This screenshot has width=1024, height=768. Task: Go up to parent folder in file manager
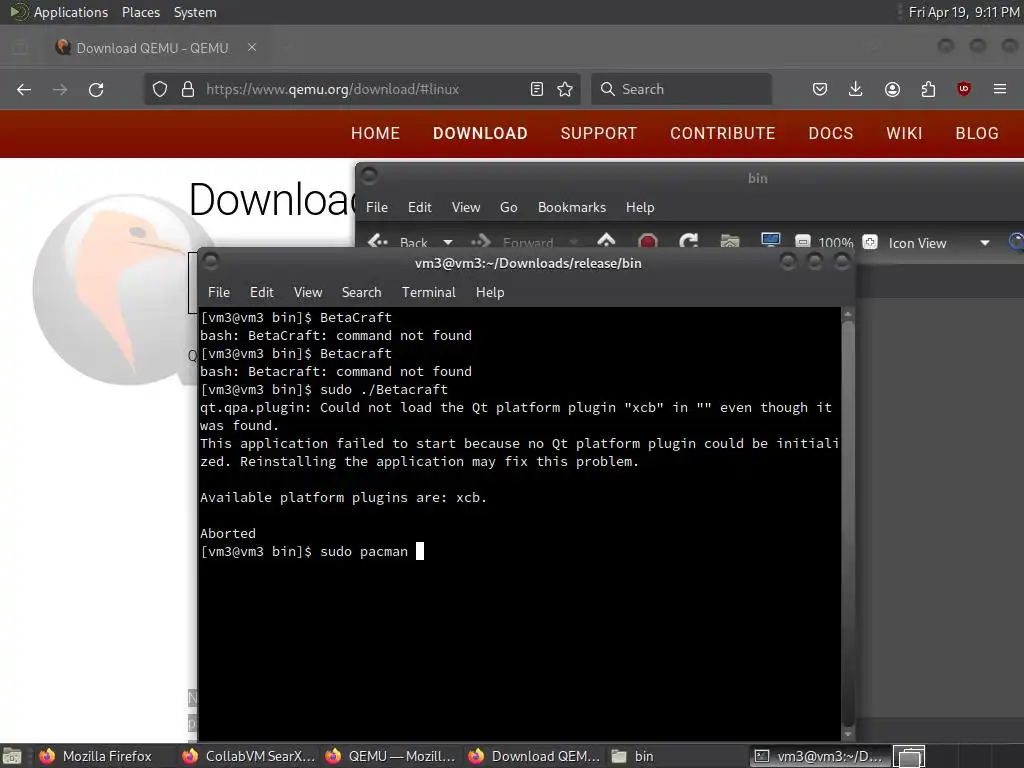(606, 242)
